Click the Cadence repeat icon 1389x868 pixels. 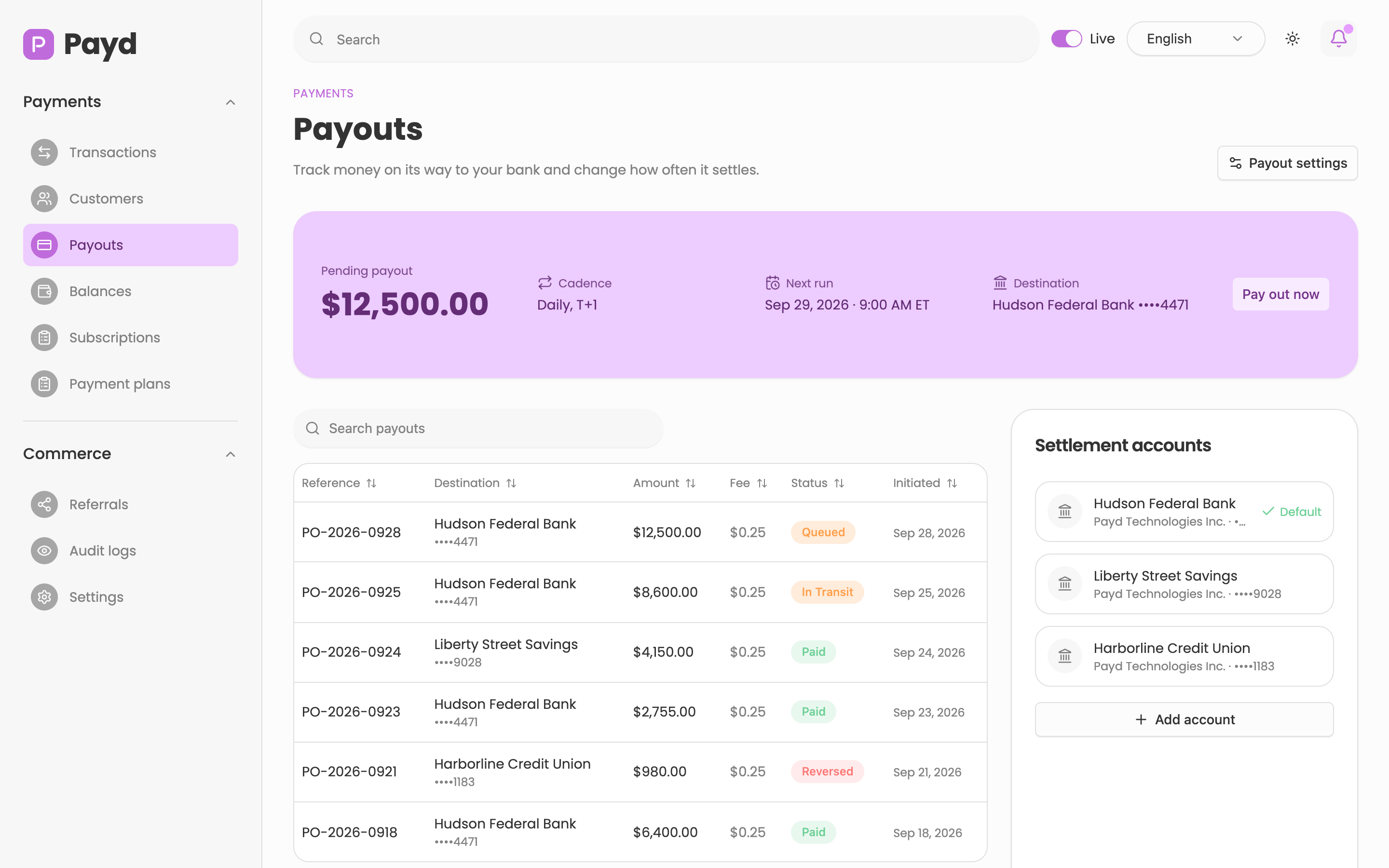click(545, 283)
